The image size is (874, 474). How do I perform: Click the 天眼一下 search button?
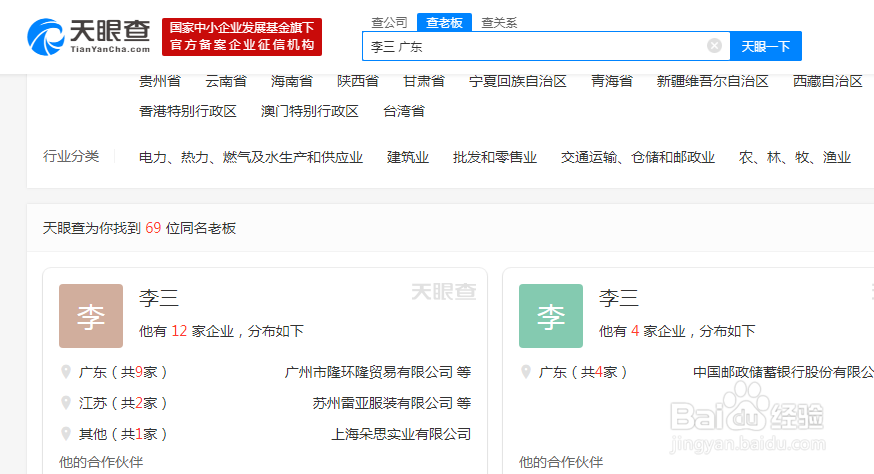click(x=766, y=46)
